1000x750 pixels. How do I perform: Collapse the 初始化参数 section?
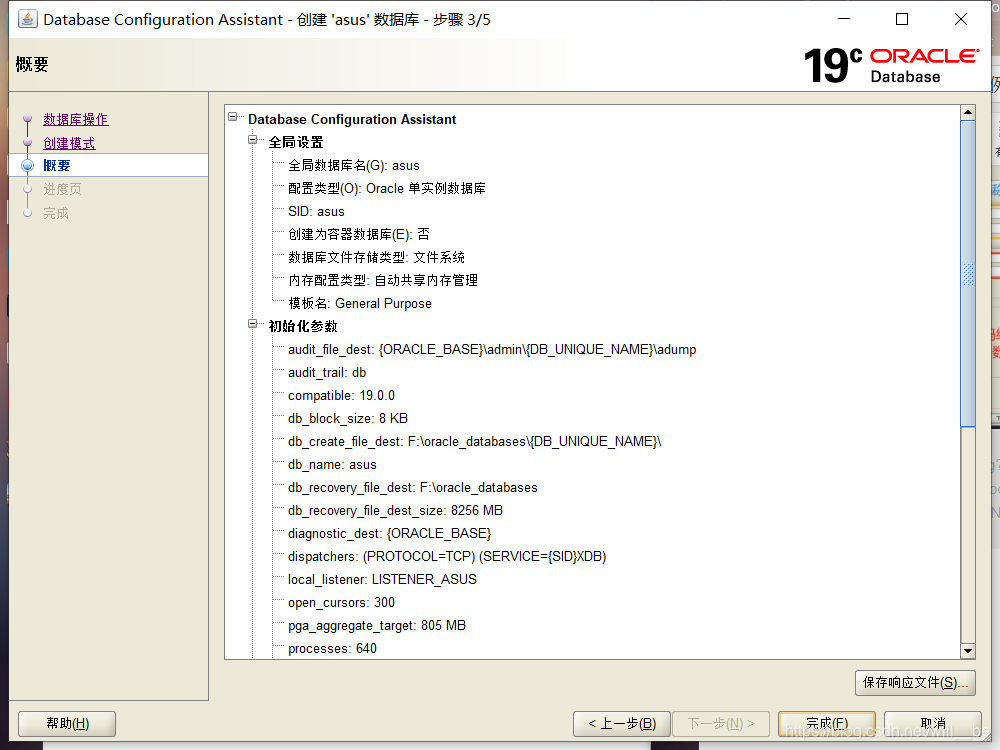[x=253, y=324]
